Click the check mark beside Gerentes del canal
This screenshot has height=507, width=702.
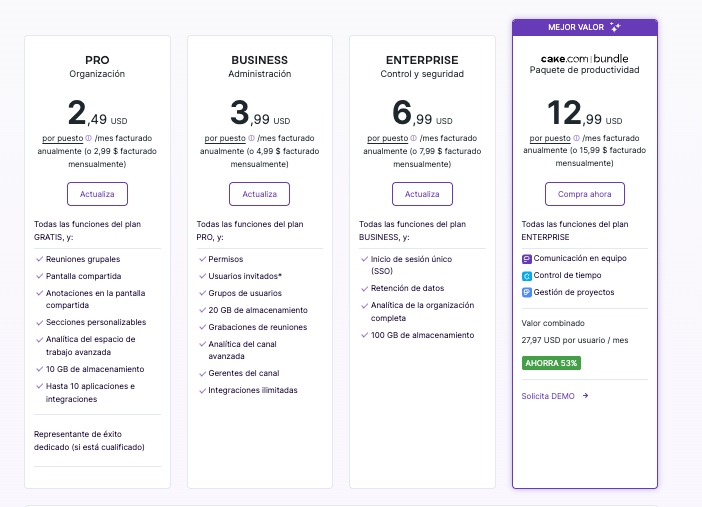(x=202, y=374)
